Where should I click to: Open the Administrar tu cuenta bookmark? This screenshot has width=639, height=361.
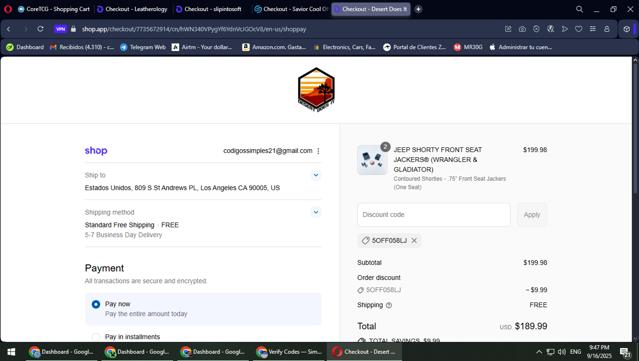tap(520, 47)
